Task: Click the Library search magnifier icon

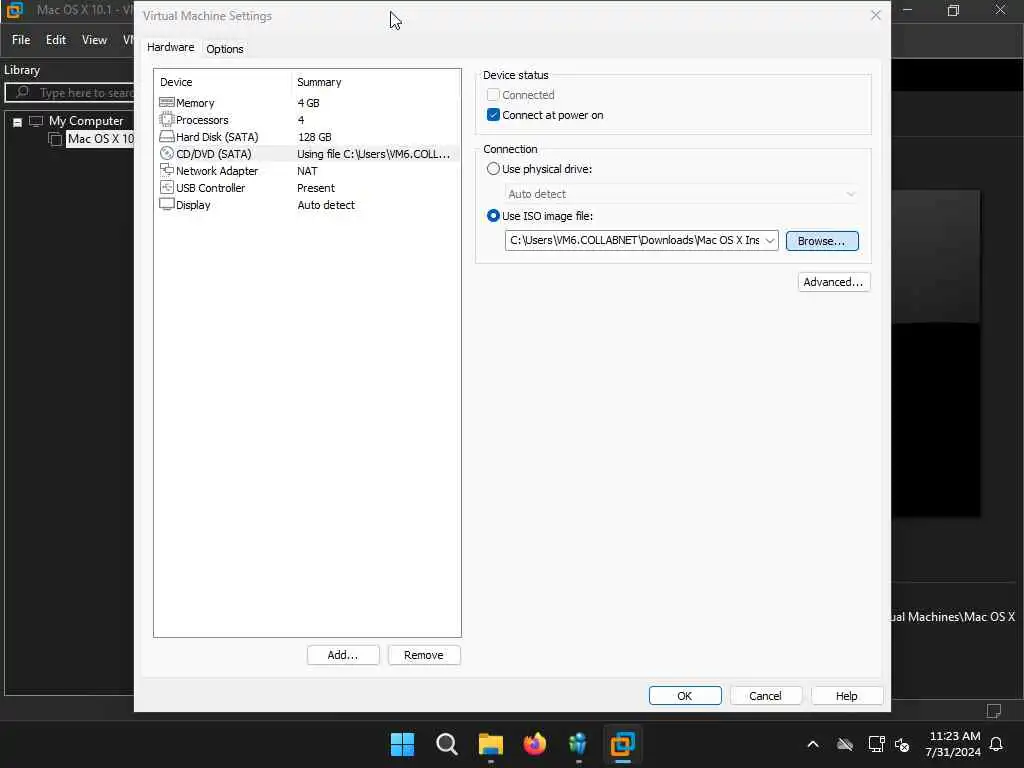Action: point(23,92)
